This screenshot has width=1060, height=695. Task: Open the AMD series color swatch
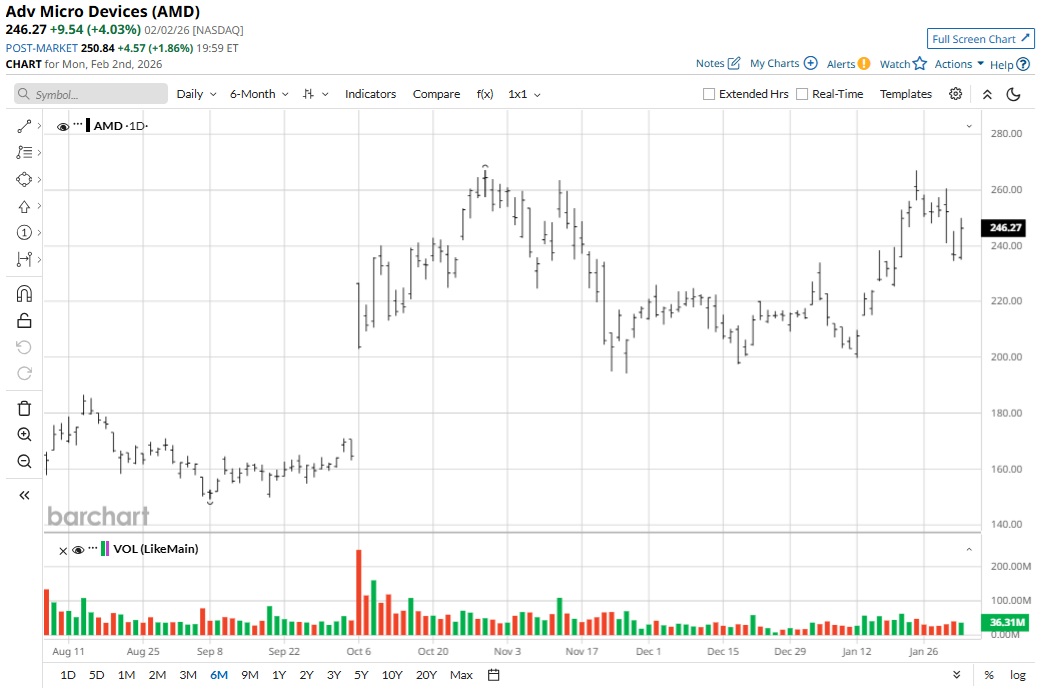coord(88,126)
